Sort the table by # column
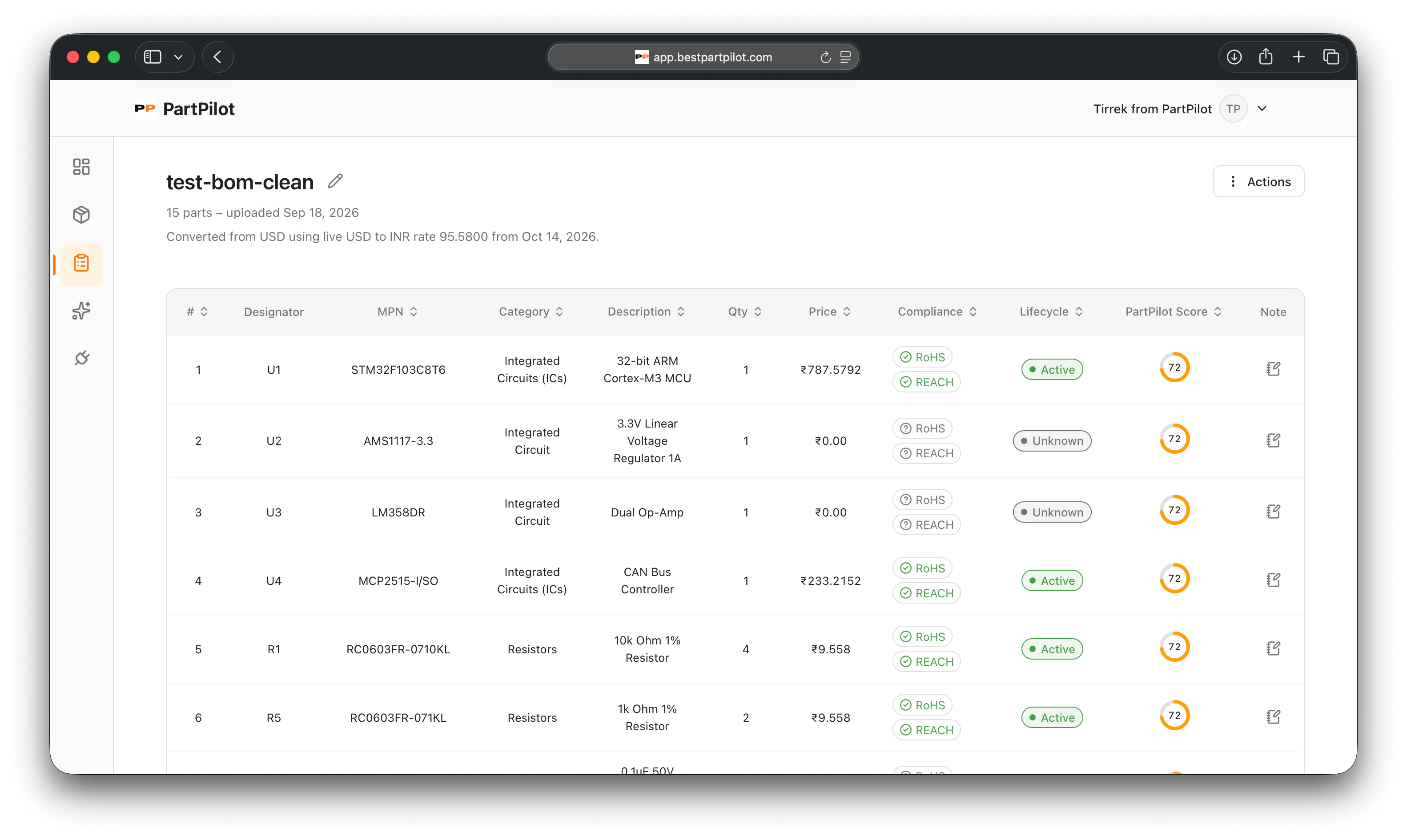The height and width of the screenshot is (840, 1407). point(197,312)
